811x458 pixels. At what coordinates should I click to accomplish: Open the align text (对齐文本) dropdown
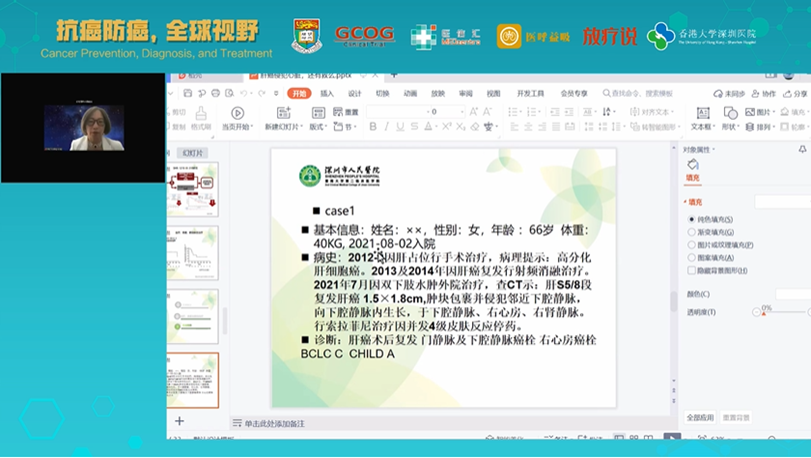pos(652,112)
